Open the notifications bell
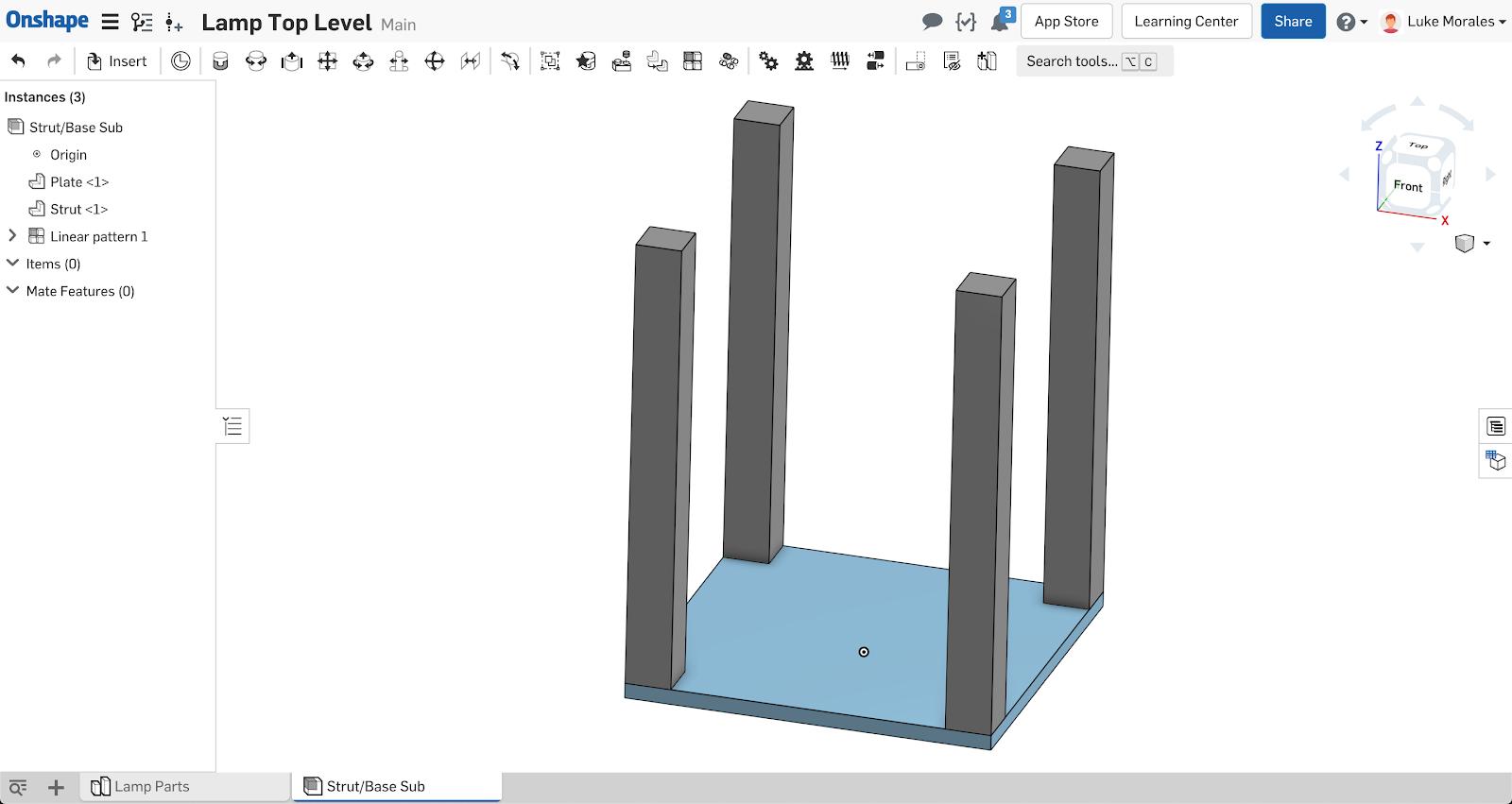 (x=1000, y=21)
